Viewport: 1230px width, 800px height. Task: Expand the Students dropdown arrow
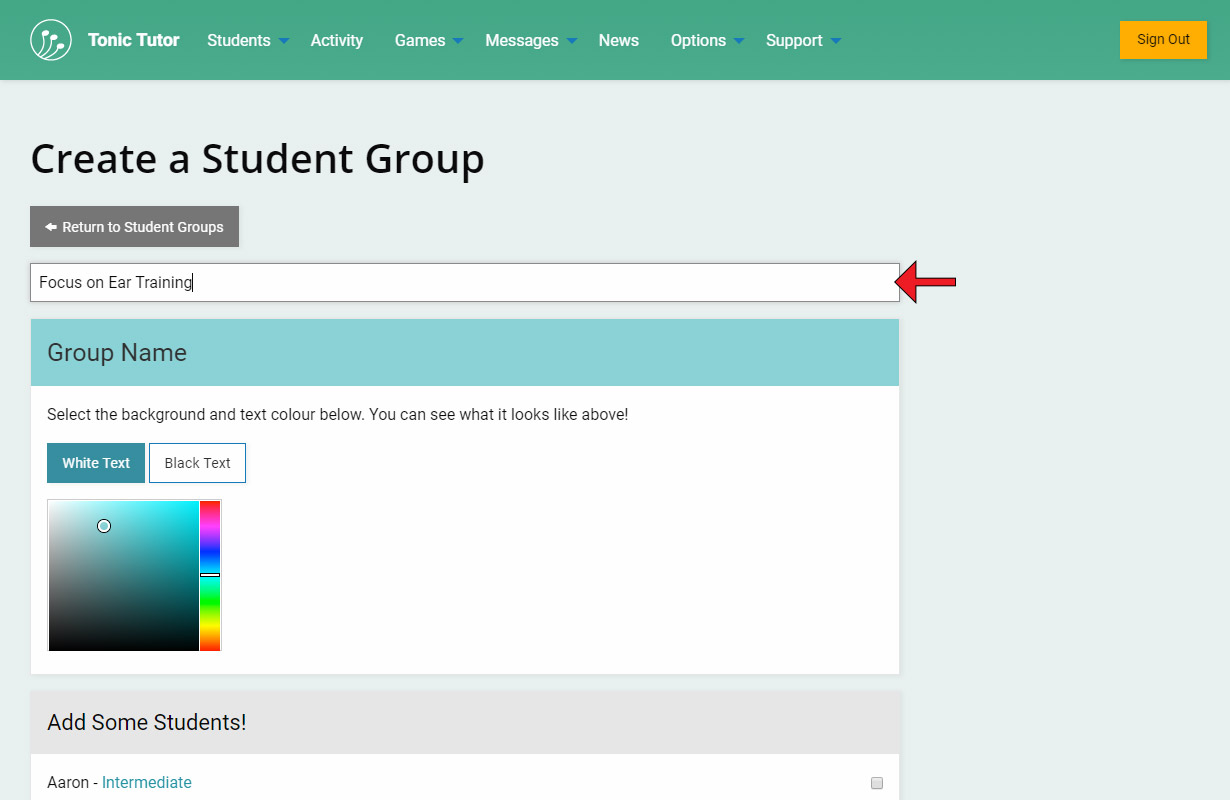[x=284, y=41]
